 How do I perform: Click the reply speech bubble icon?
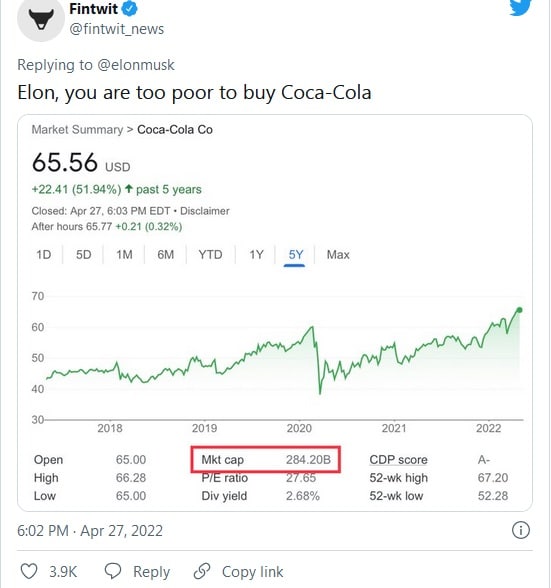click(113, 571)
